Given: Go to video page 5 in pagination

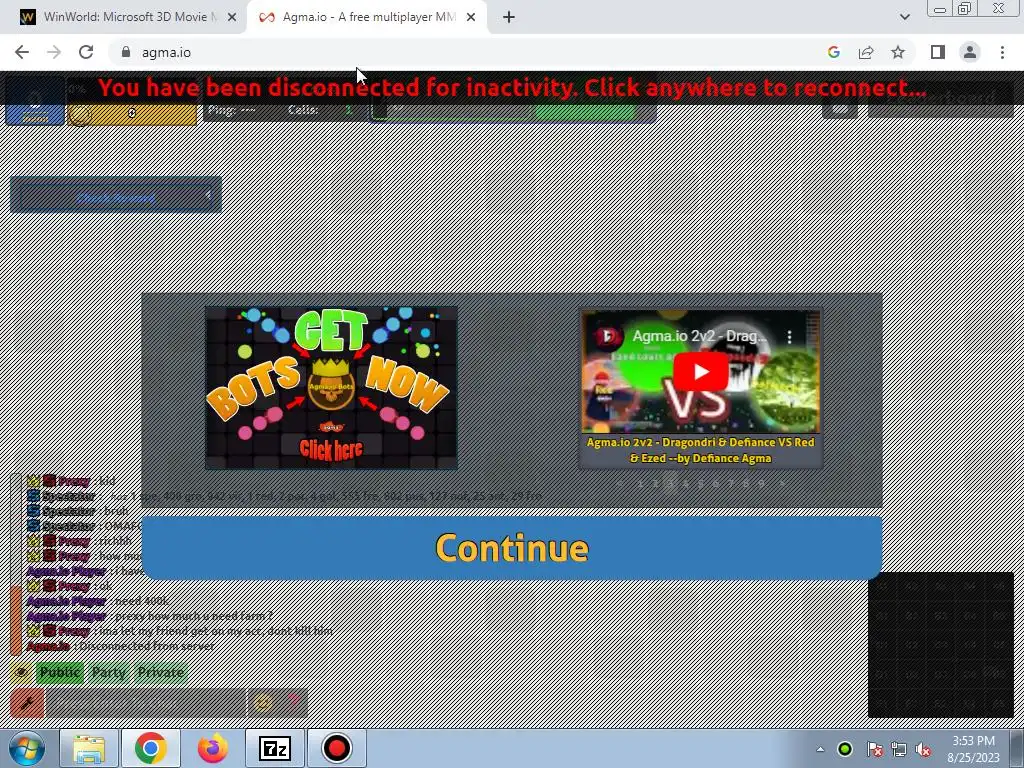Looking at the screenshot, I should pos(701,483).
